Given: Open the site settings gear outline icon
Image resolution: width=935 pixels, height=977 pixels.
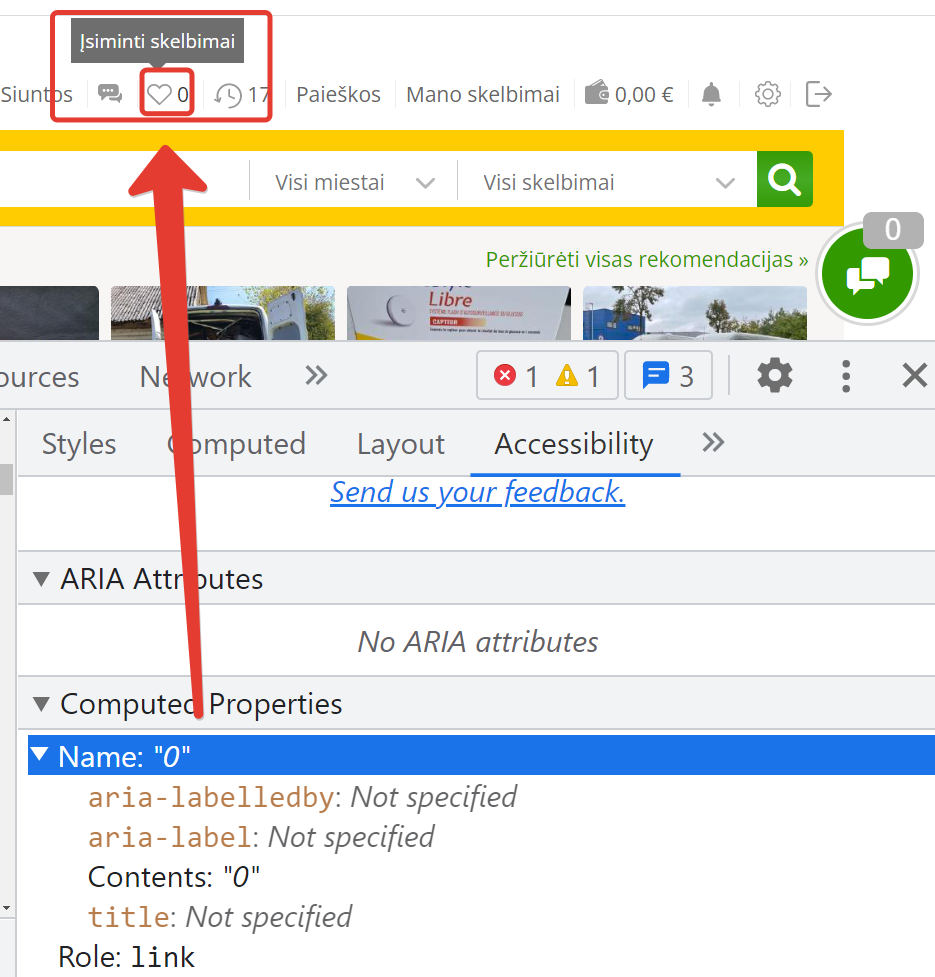Looking at the screenshot, I should click(x=767, y=95).
